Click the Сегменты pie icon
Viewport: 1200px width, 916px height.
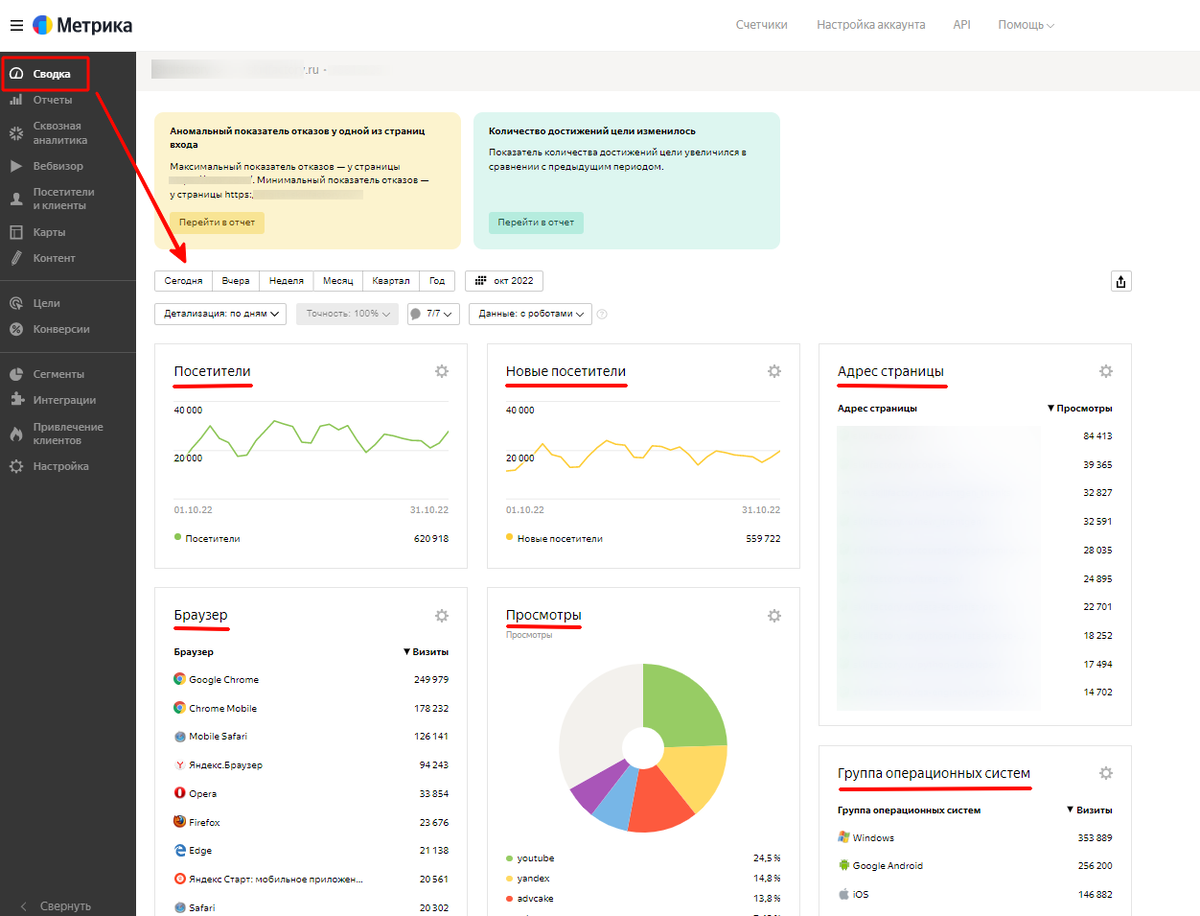(x=17, y=374)
